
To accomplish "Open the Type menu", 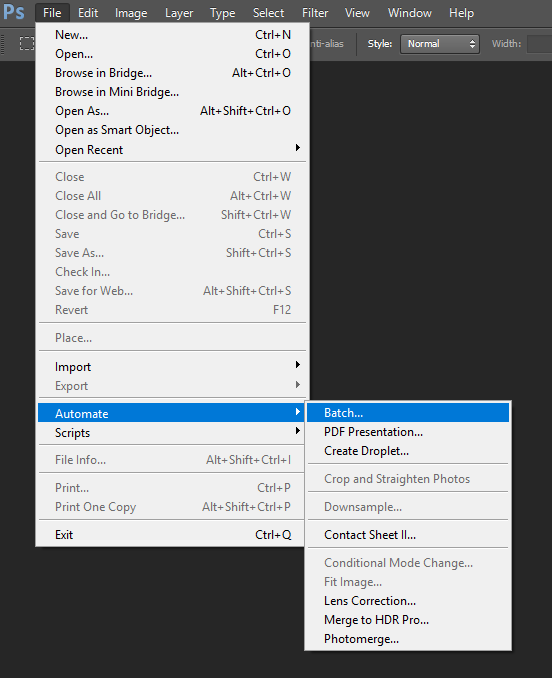I will [223, 13].
